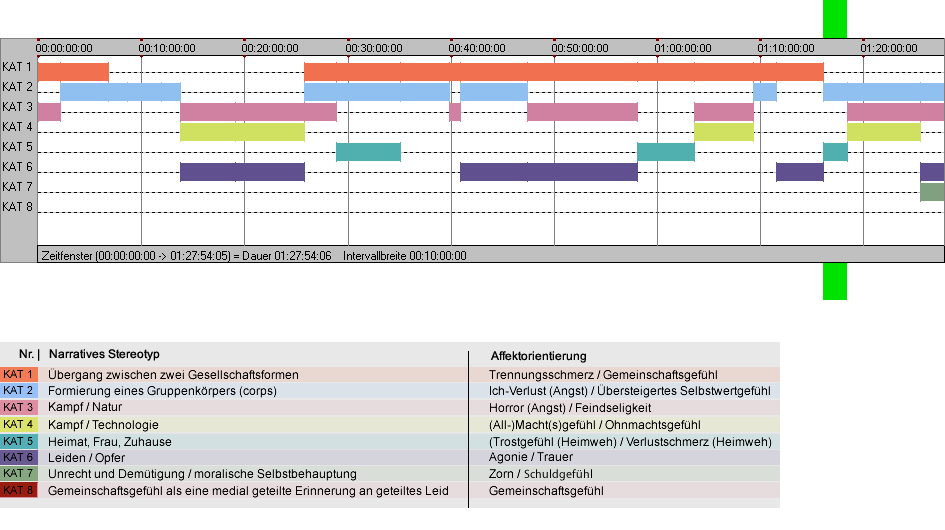The width and height of the screenshot is (945, 530).
Task: Click 'Heimat, Frau, Zuhause' entry
Action: point(110,441)
